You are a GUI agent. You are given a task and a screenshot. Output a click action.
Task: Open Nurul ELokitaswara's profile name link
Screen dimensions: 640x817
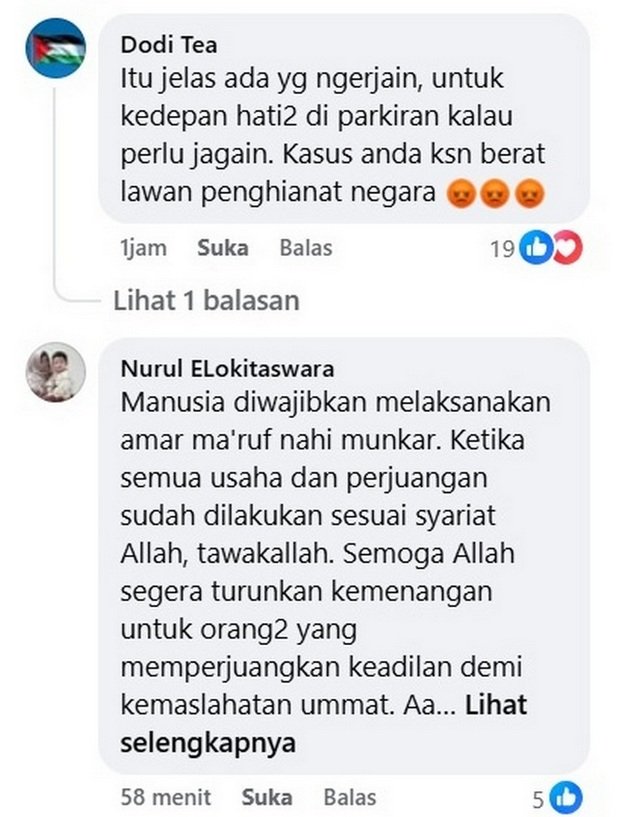coord(227,369)
